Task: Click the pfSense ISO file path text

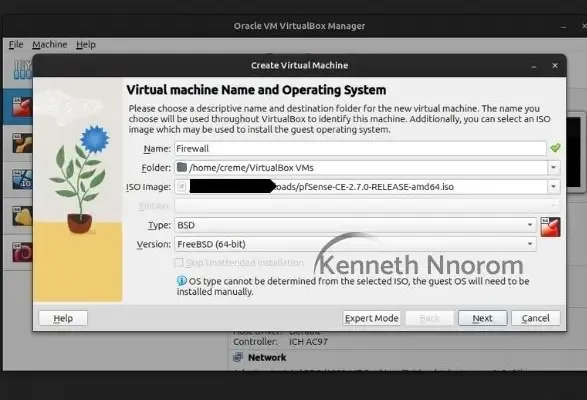Action: click(x=364, y=187)
